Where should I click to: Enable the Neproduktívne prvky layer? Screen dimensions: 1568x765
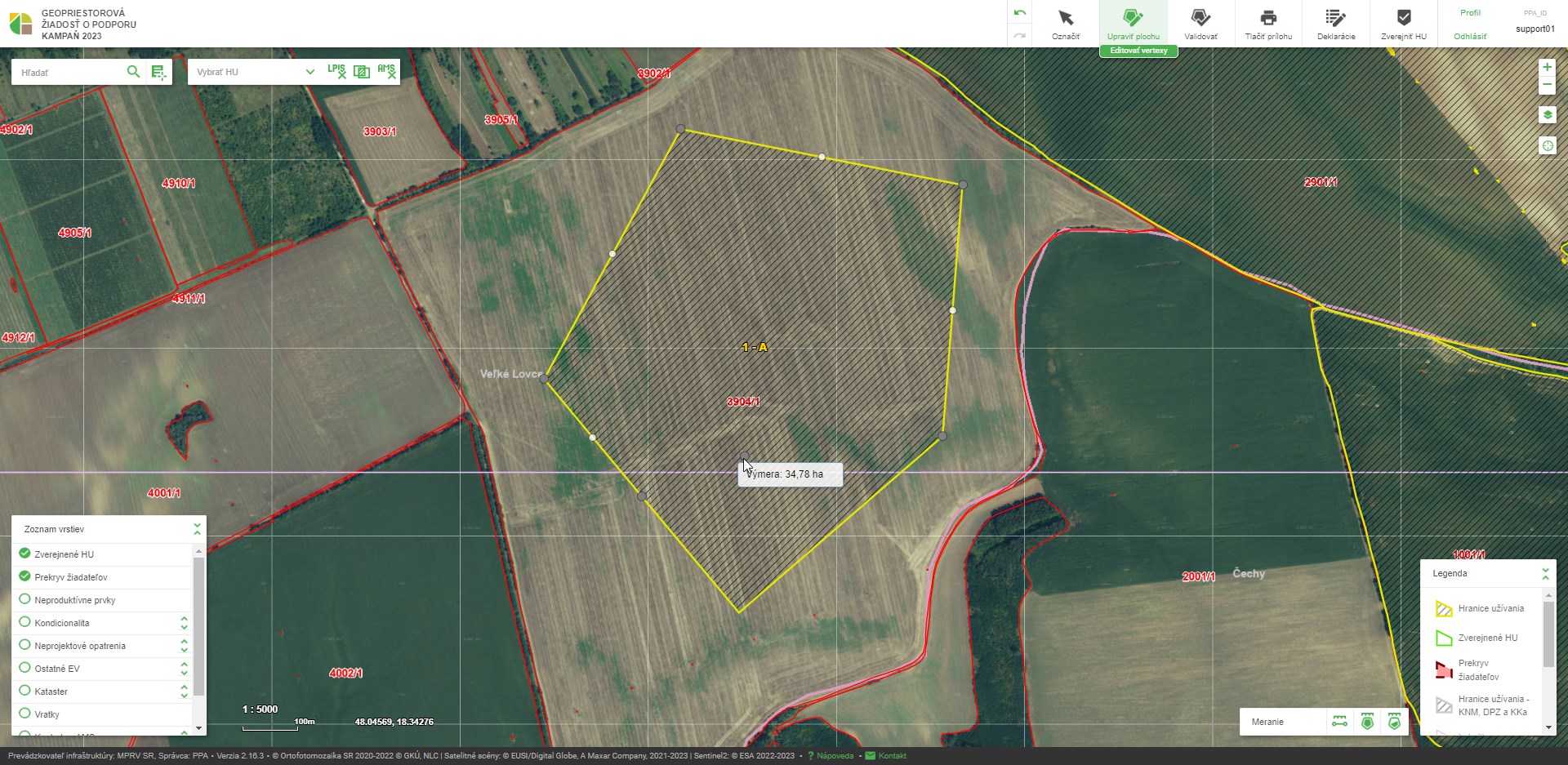(x=24, y=599)
